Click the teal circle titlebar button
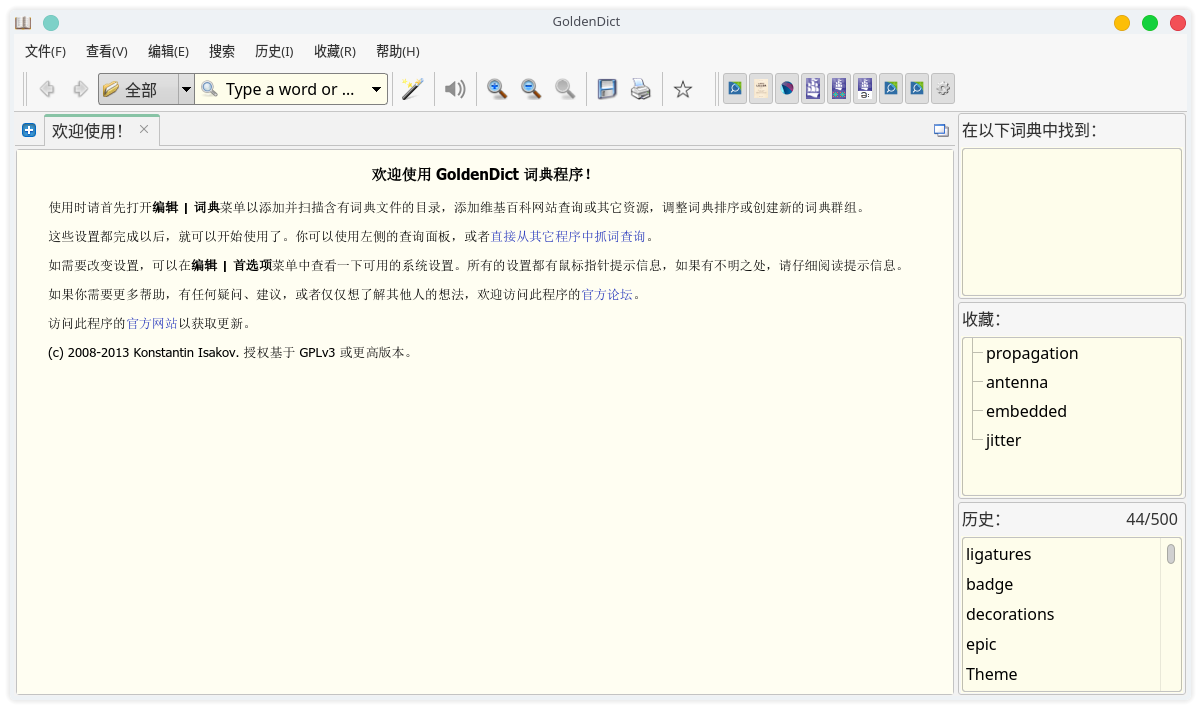This screenshot has width=1201, height=710. [51, 22]
